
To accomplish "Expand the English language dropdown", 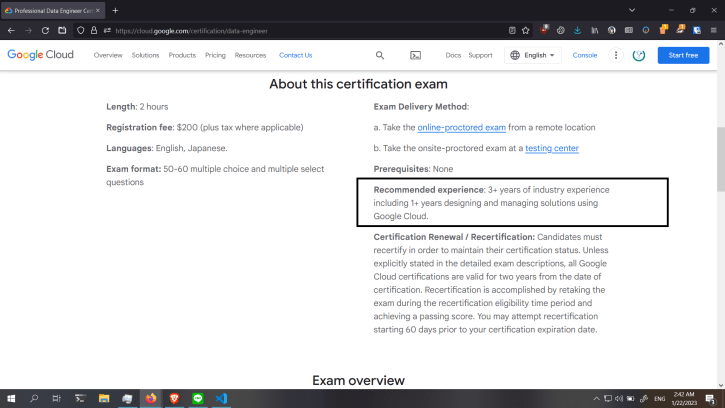I will pyautogui.click(x=533, y=55).
